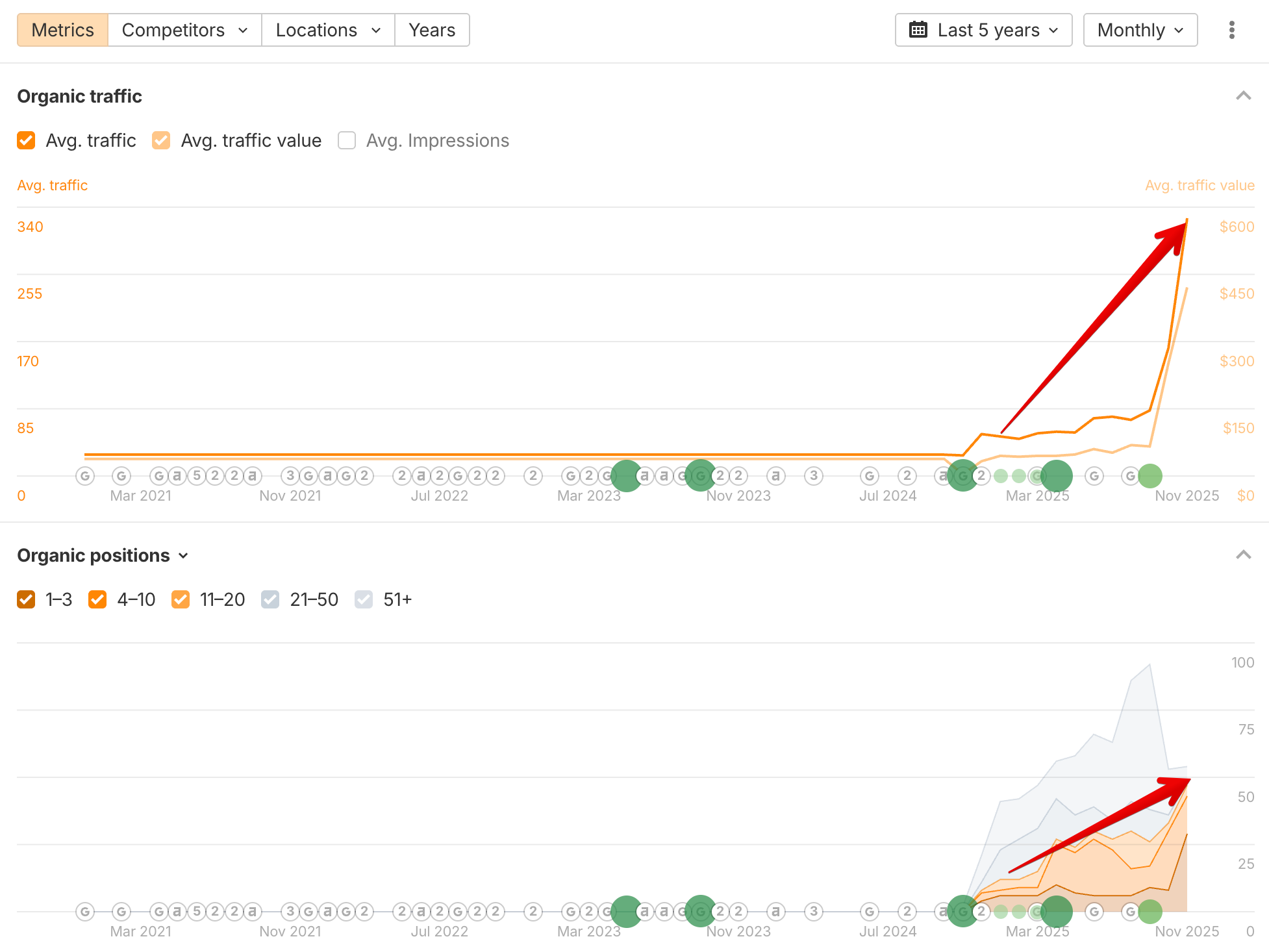
Task: Select the Years tab
Action: (x=432, y=30)
